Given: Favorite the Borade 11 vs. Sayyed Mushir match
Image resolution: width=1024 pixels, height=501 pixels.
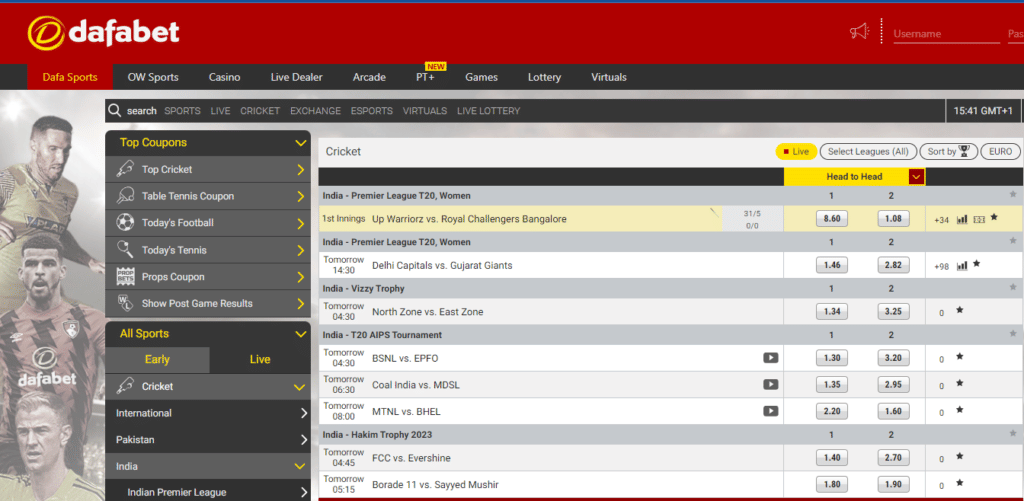Looking at the screenshot, I should point(959,483).
